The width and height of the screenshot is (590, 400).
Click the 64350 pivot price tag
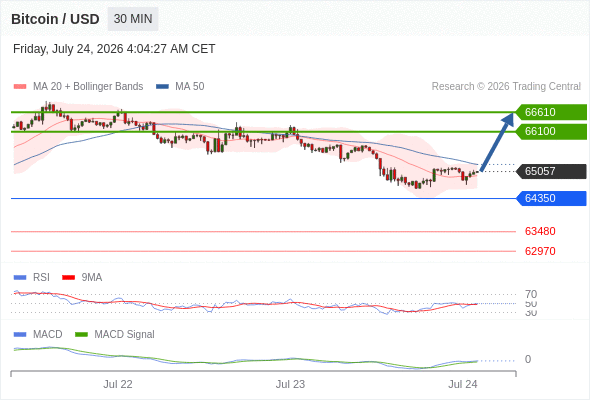coord(551,198)
